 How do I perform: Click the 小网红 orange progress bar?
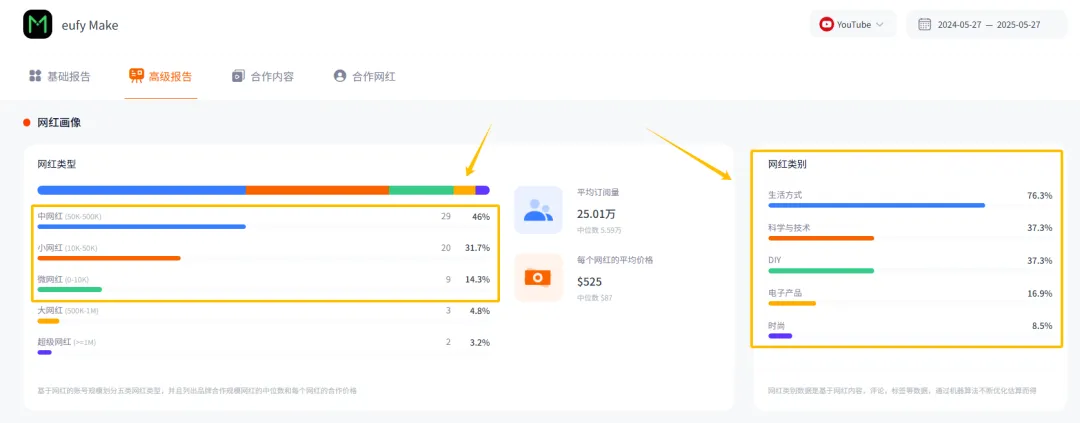coord(109,258)
